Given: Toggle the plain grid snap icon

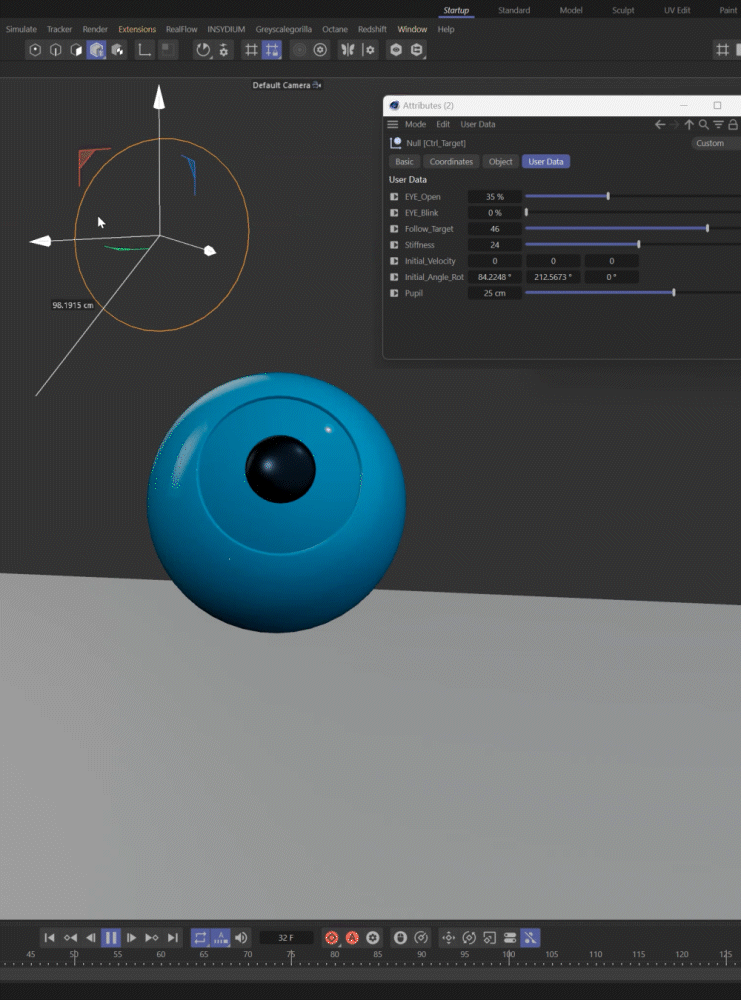Looking at the screenshot, I should (x=251, y=50).
